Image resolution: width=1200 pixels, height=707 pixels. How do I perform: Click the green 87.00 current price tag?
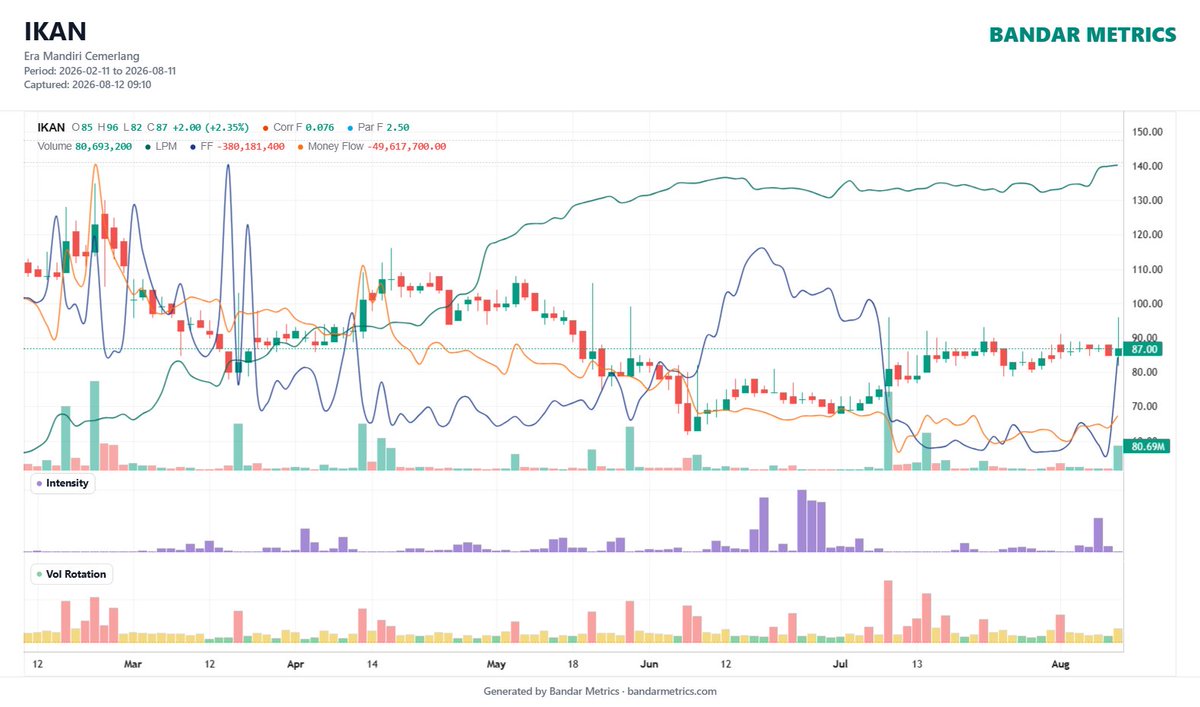tap(1142, 349)
